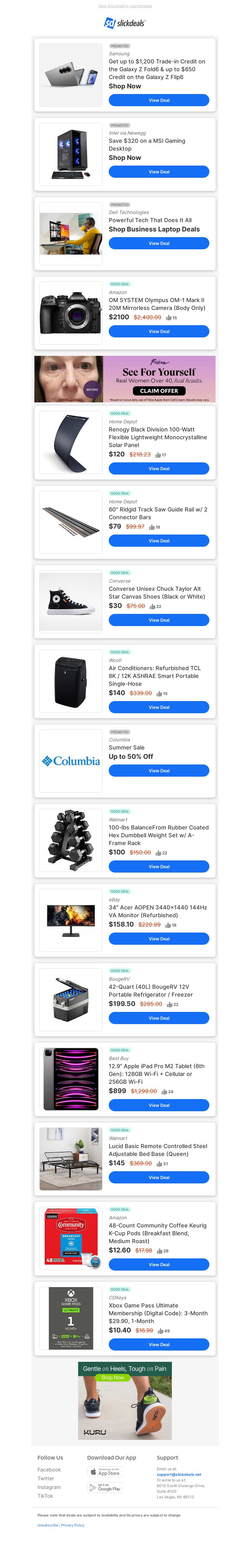Click thumbs-up icon on iPad Pro M2 deal

pos(164,1091)
